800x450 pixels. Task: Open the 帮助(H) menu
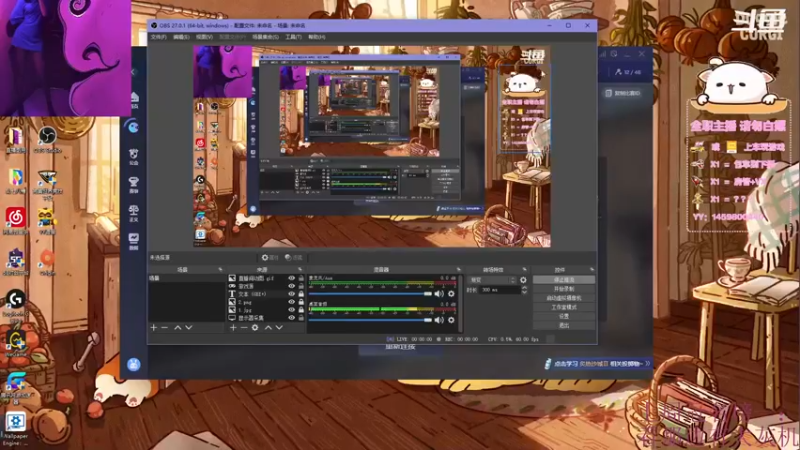317,37
